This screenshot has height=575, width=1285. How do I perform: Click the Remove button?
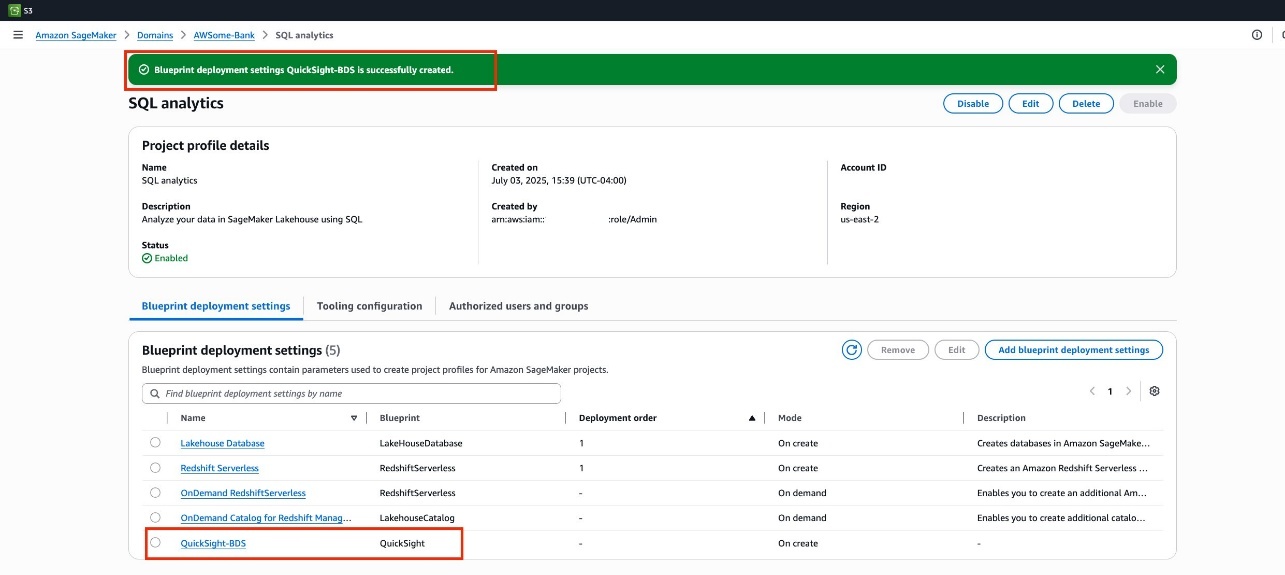[897, 350]
